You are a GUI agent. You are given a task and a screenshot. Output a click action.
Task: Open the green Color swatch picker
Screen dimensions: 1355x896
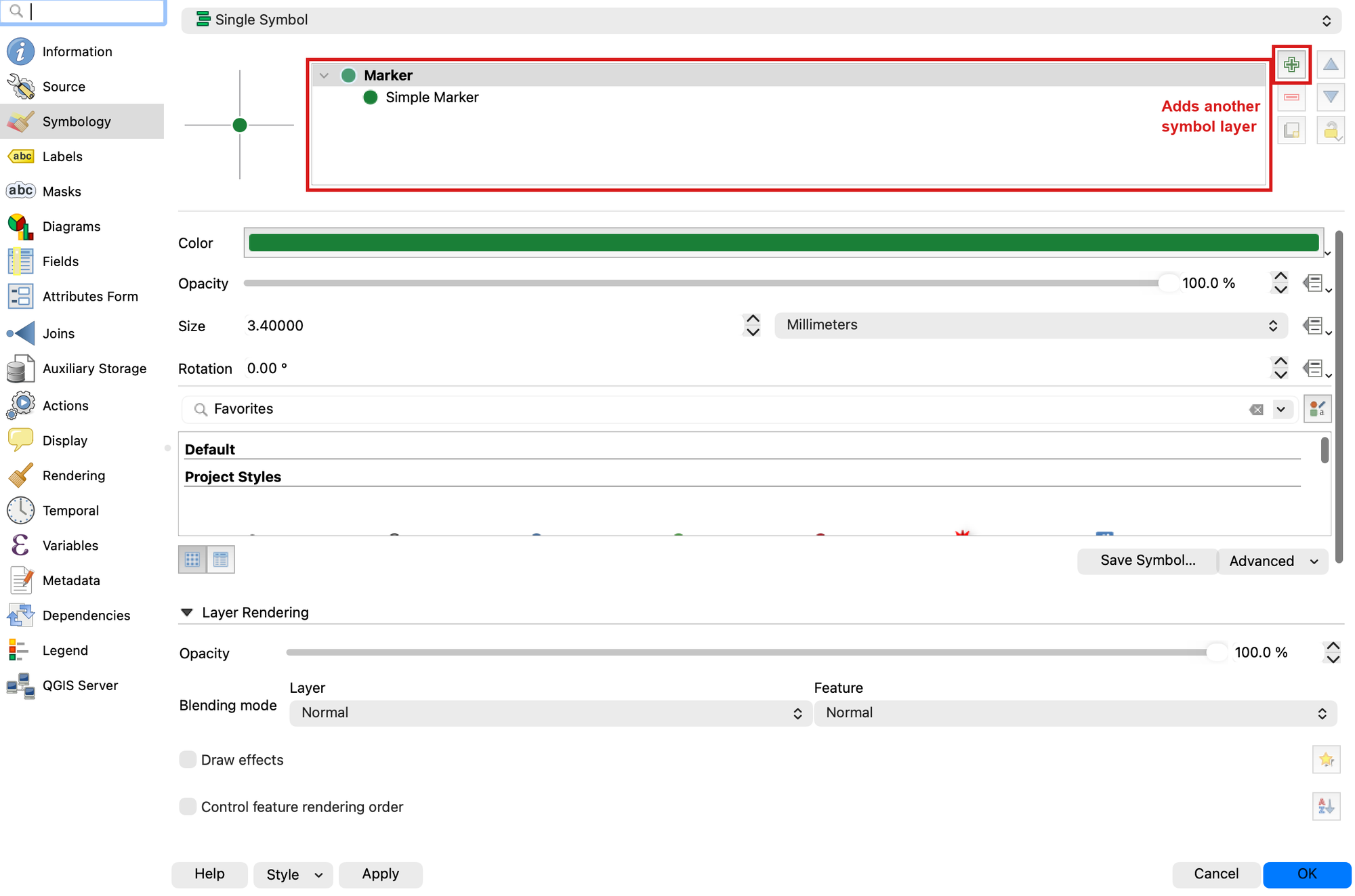tap(783, 243)
